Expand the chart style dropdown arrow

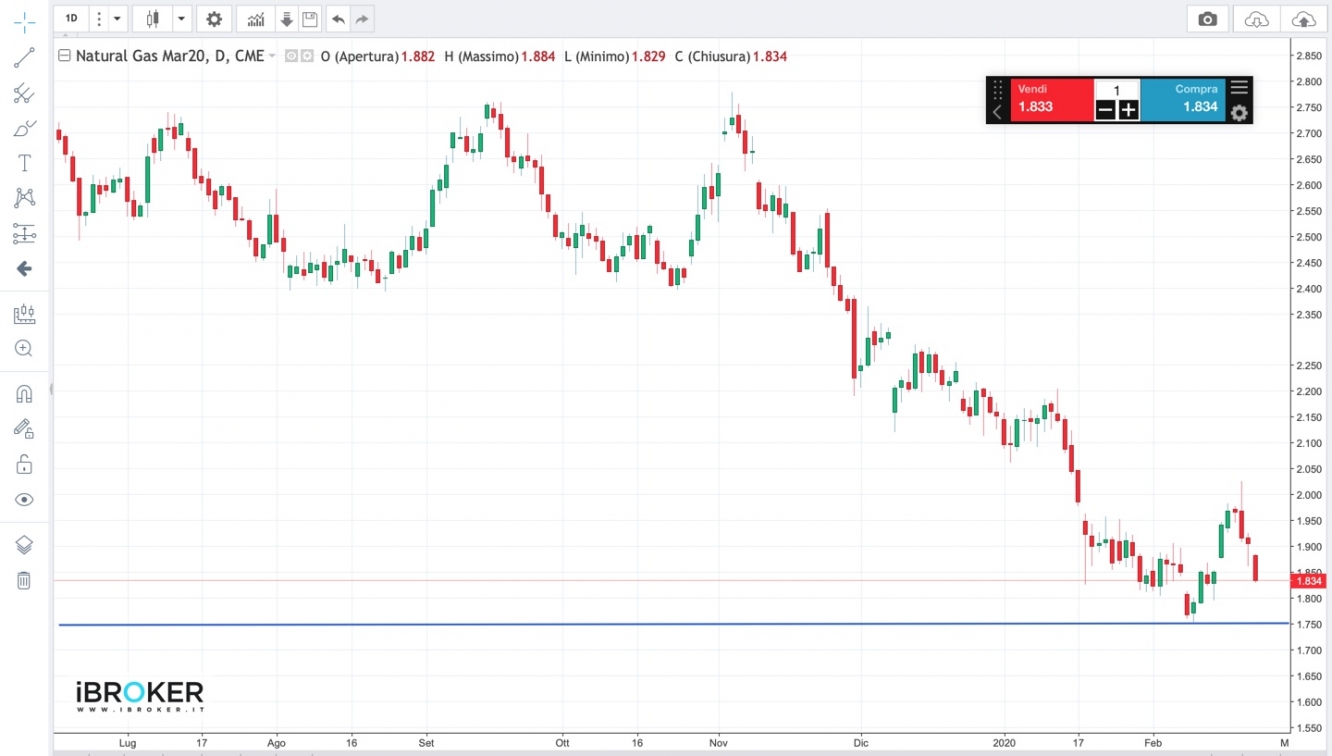tap(181, 18)
